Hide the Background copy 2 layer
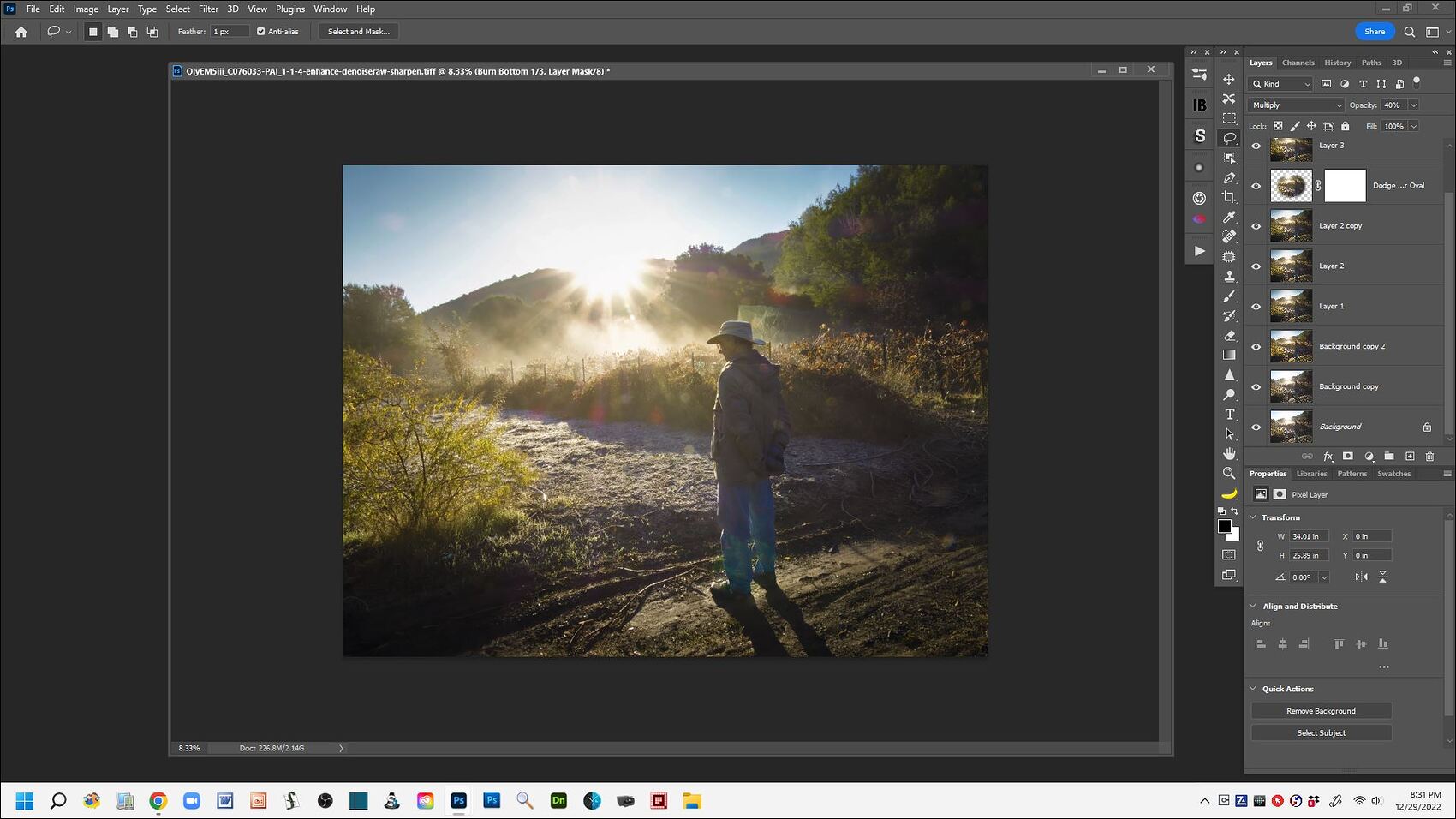 tap(1256, 346)
